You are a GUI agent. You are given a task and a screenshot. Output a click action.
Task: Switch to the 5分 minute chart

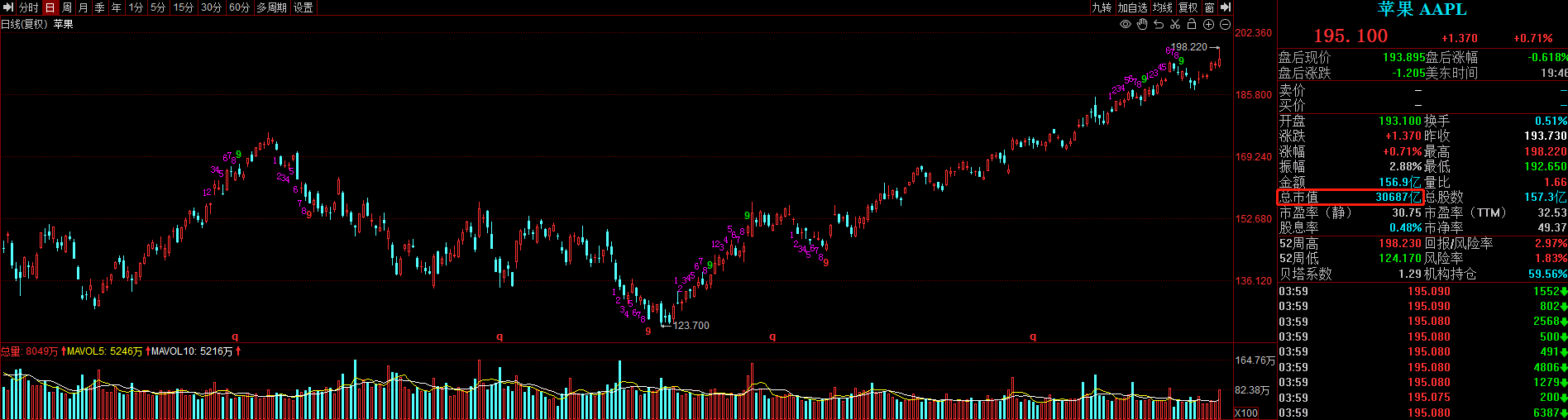point(158,7)
